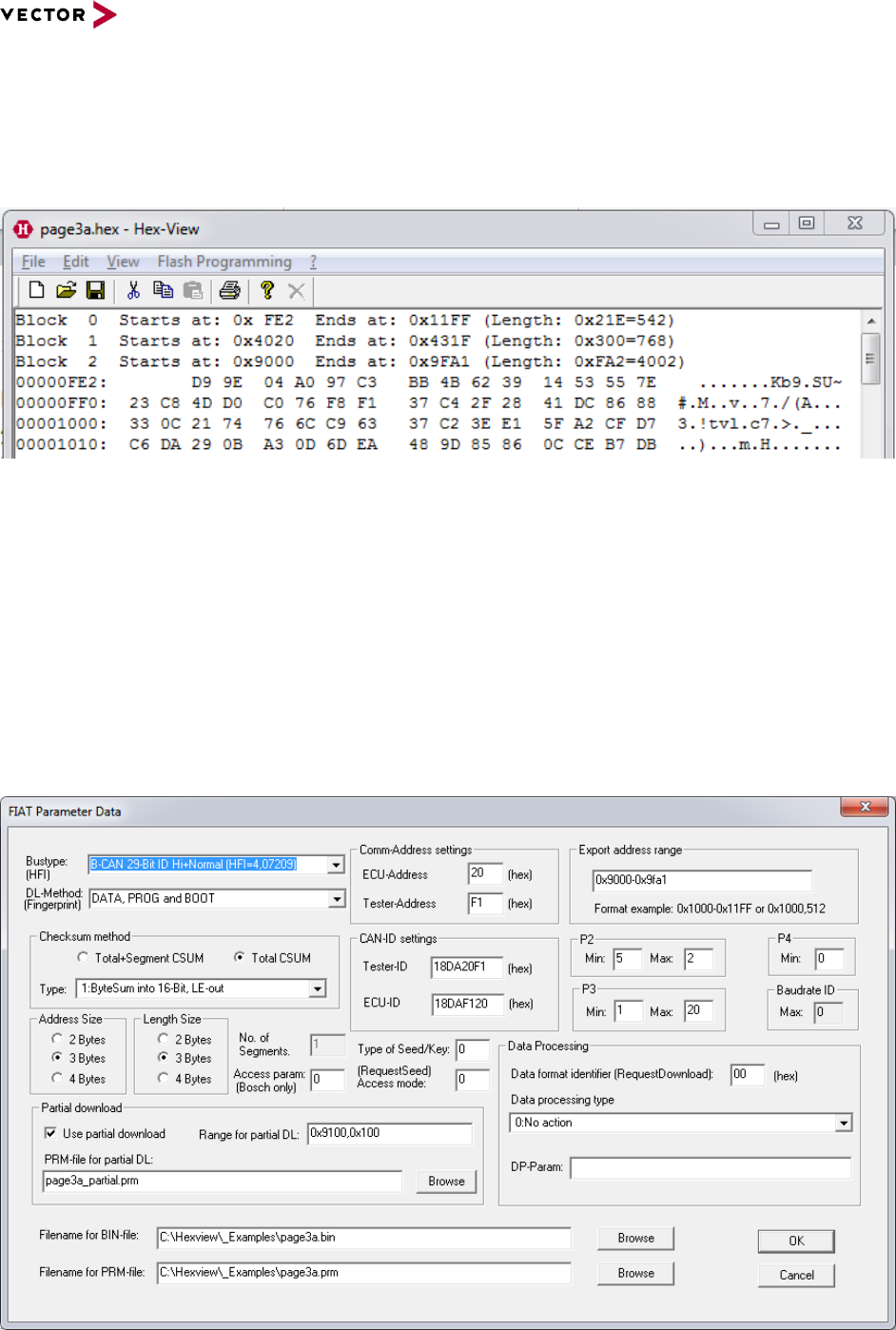Expand the Bustype (HFI) dropdown
This screenshot has width=896, height=1330.
[x=336, y=865]
